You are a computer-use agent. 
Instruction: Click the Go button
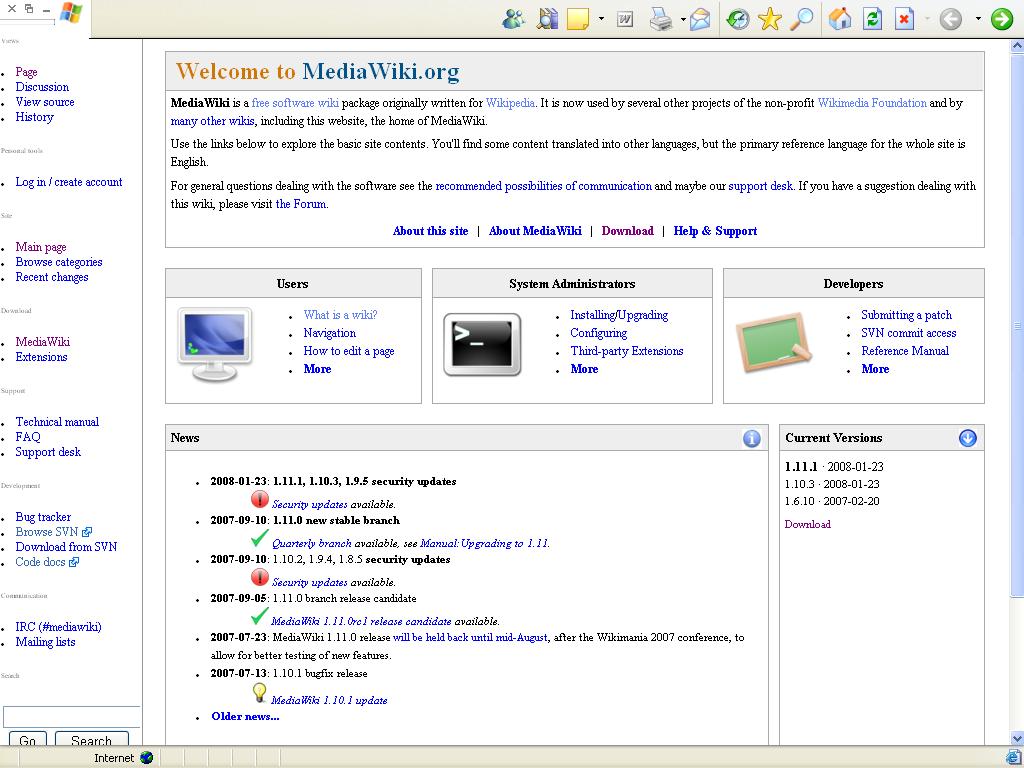27,739
